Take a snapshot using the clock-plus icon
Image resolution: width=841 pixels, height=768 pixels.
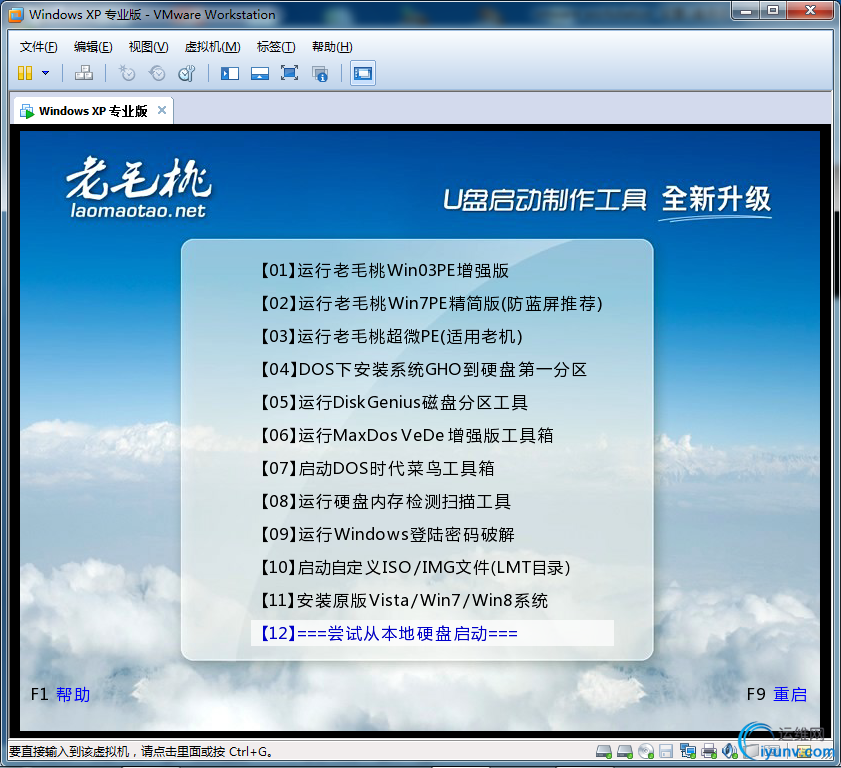(127, 73)
